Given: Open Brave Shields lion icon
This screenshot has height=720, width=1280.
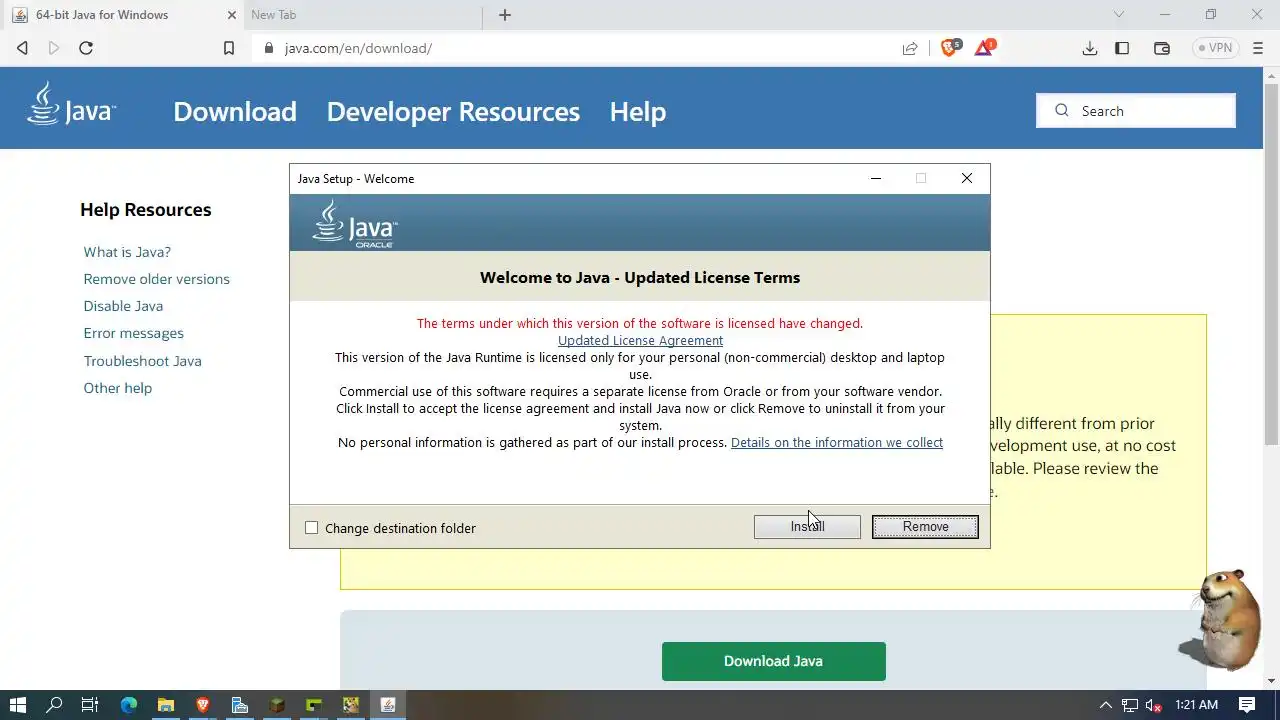Looking at the screenshot, I should click(950, 47).
